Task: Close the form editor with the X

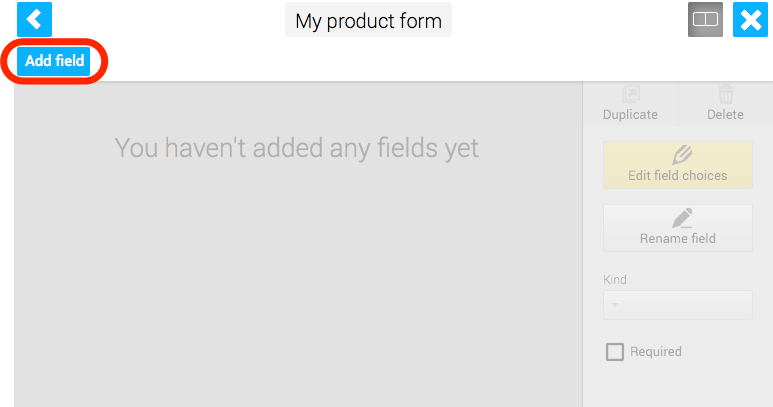Action: pos(750,19)
